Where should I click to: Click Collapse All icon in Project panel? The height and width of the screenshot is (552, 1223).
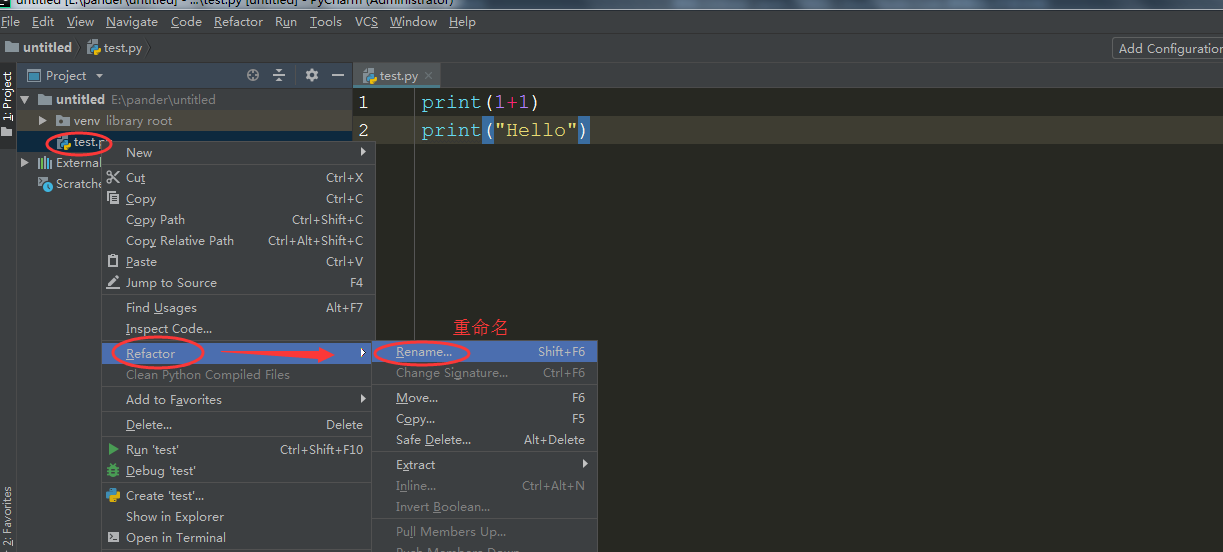(x=280, y=75)
